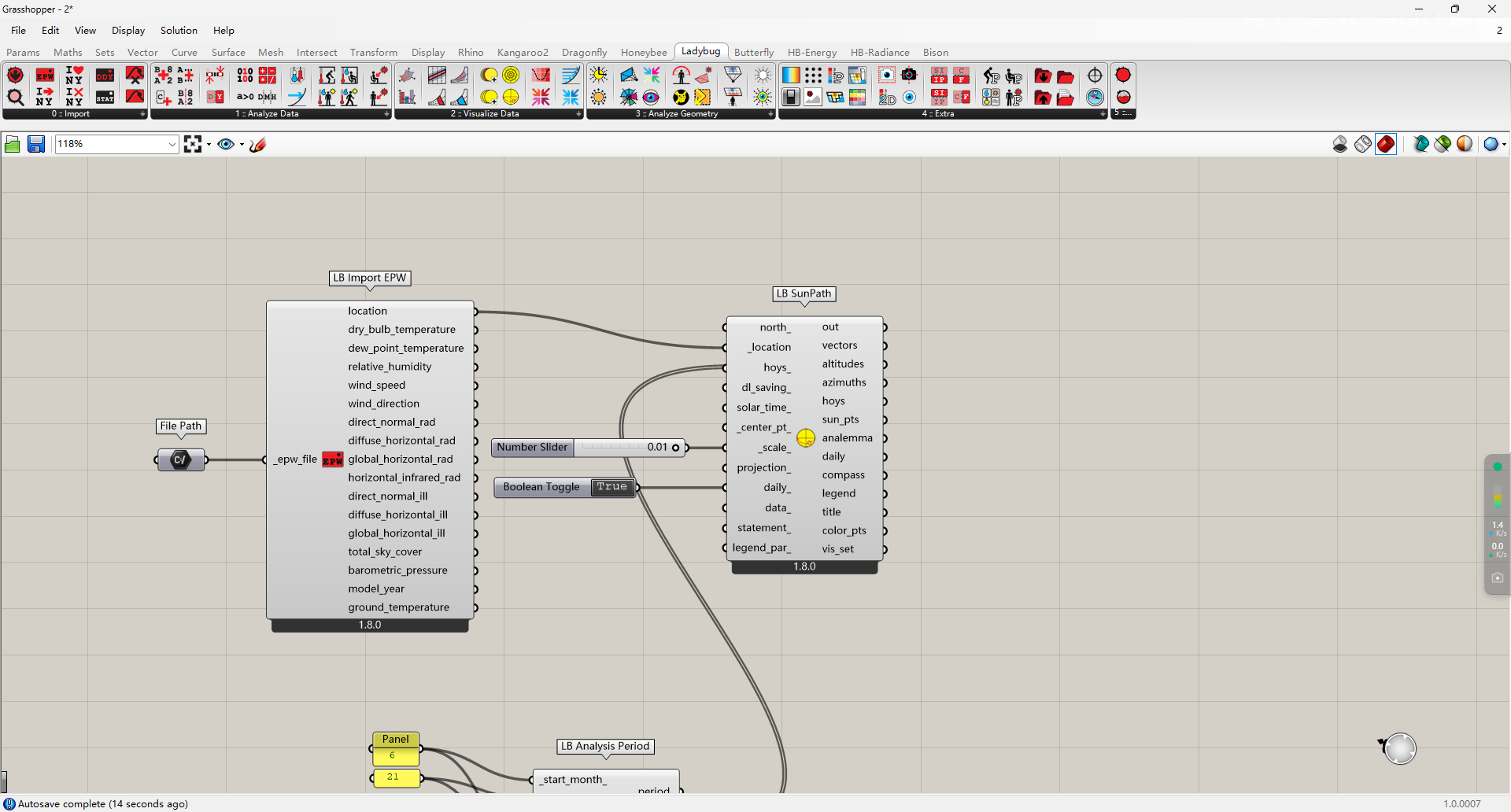Screen dimensions: 1511x812
Task: Click the analemma output of LB SunPath
Action: (x=847, y=438)
